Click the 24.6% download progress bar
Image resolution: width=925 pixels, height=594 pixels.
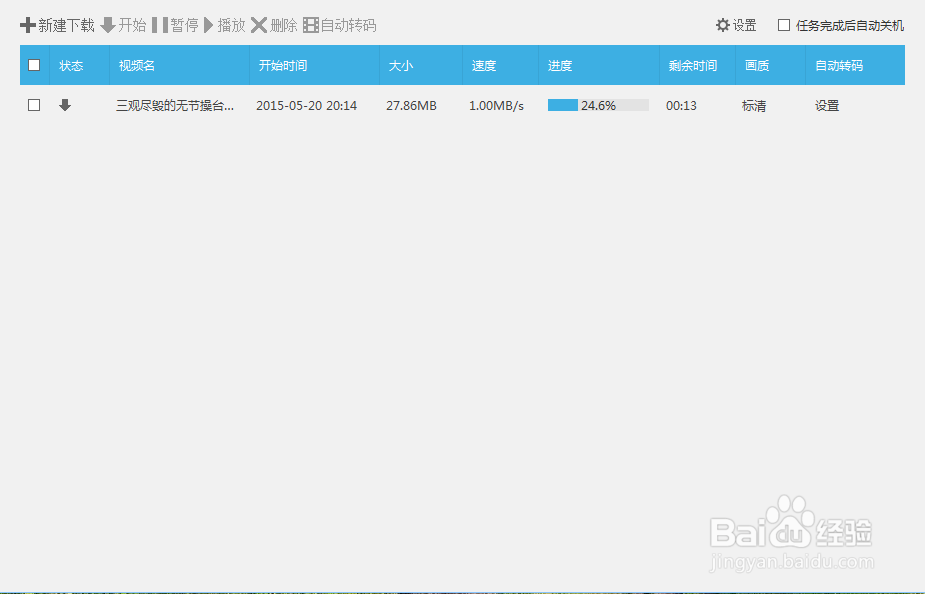click(x=597, y=104)
